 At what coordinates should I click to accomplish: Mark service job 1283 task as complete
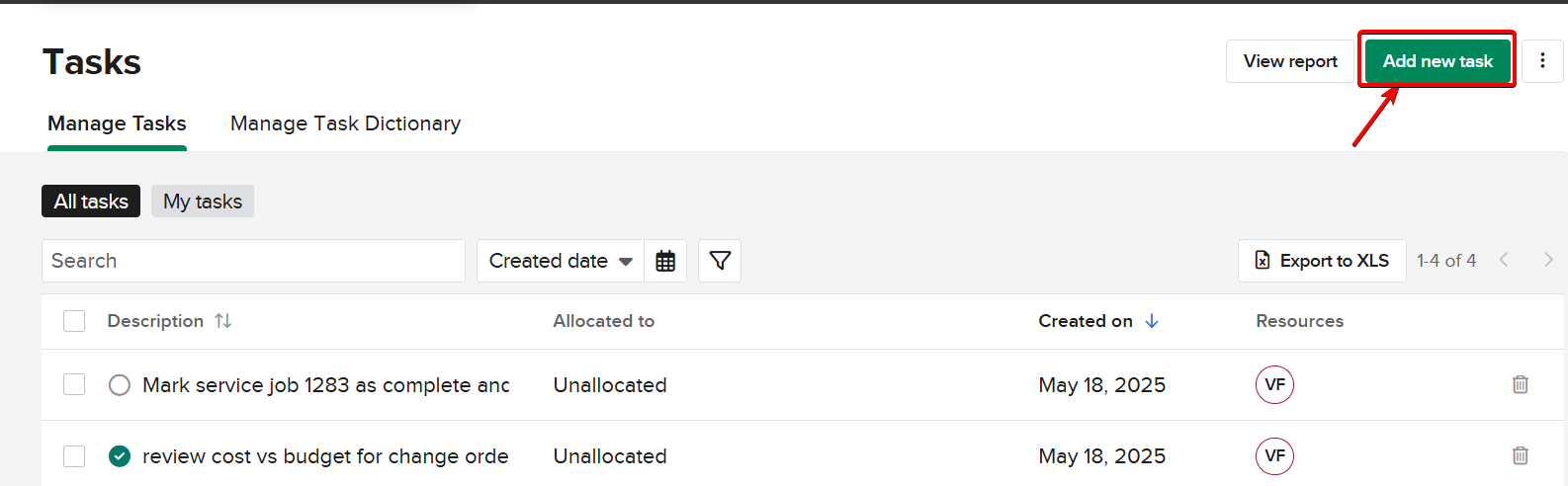(120, 385)
